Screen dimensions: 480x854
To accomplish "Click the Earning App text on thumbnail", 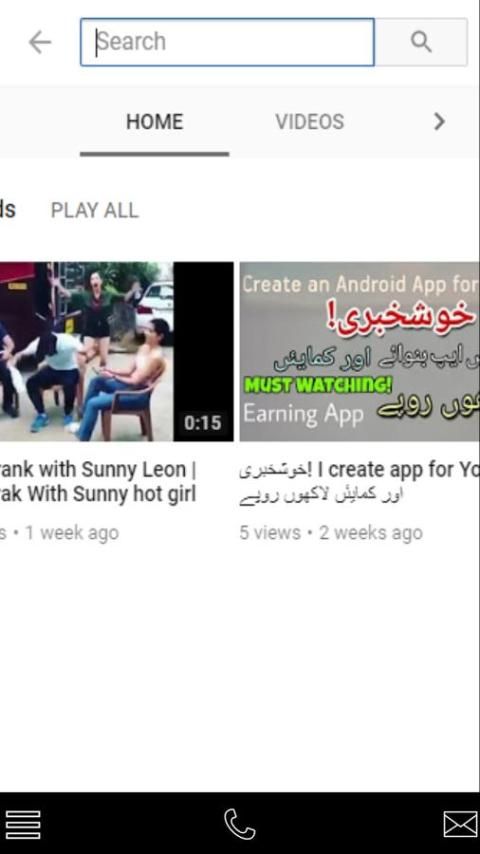I will [x=303, y=414].
